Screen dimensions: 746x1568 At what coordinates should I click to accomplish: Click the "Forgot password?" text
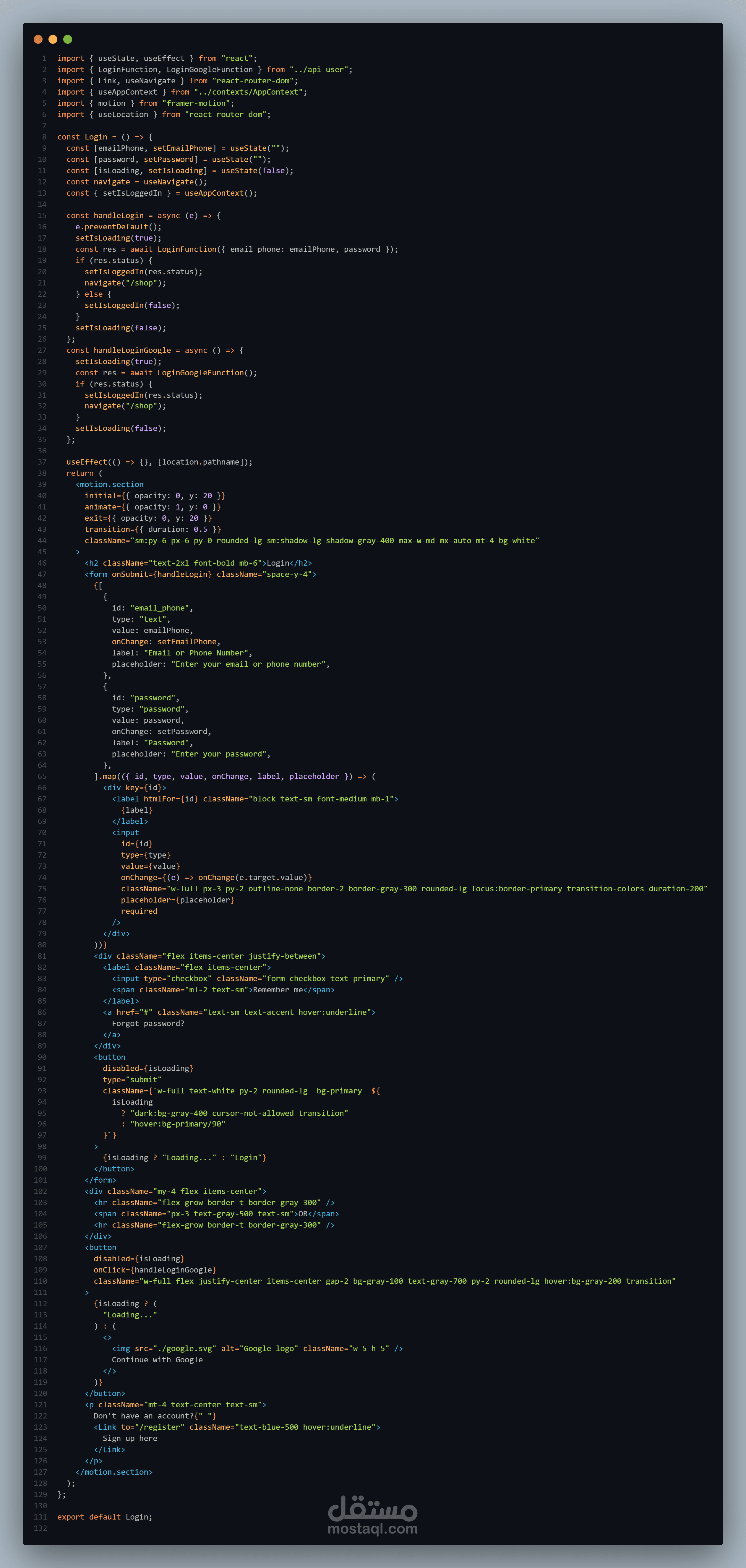(148, 1024)
